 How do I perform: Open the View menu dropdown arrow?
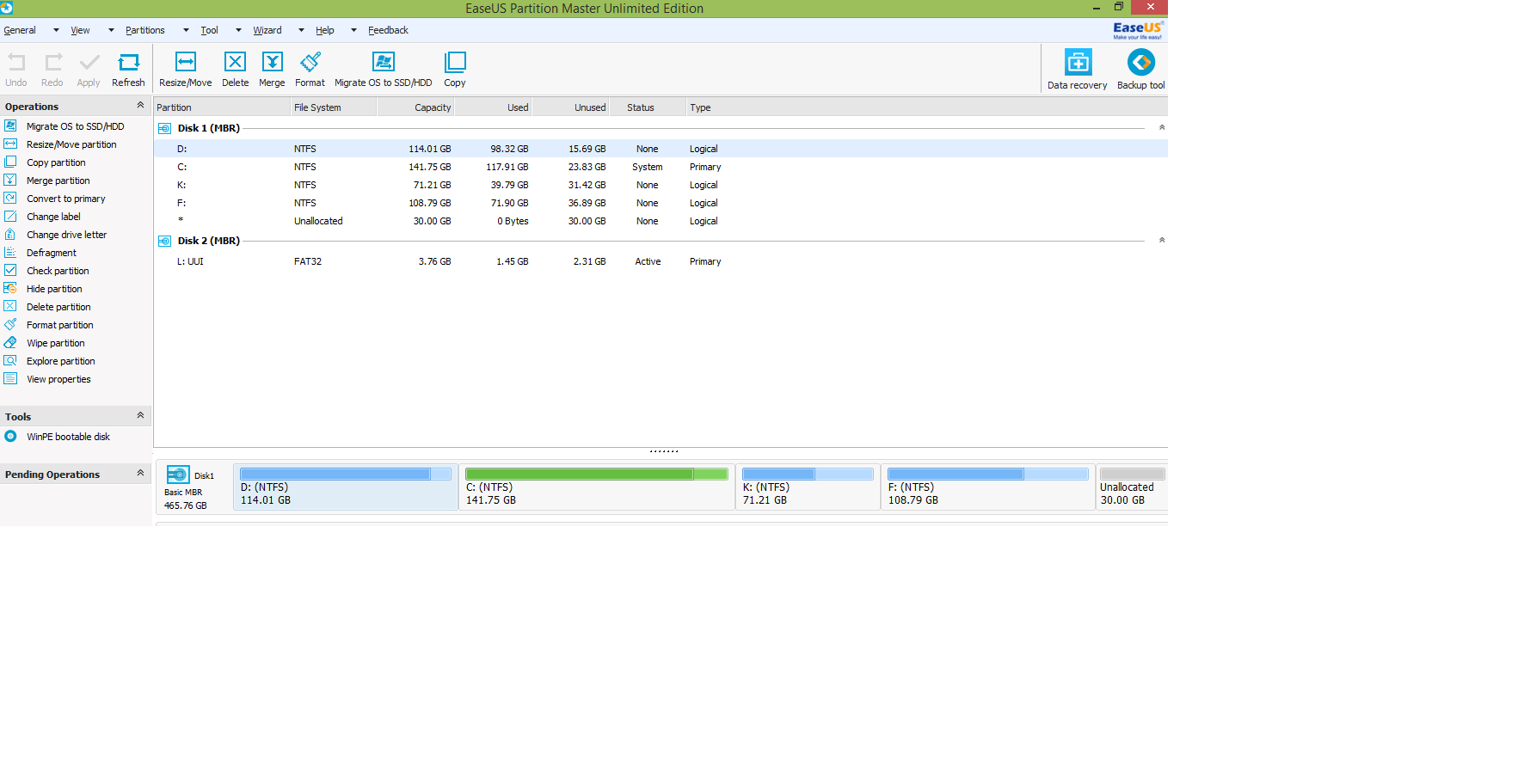tap(111, 30)
